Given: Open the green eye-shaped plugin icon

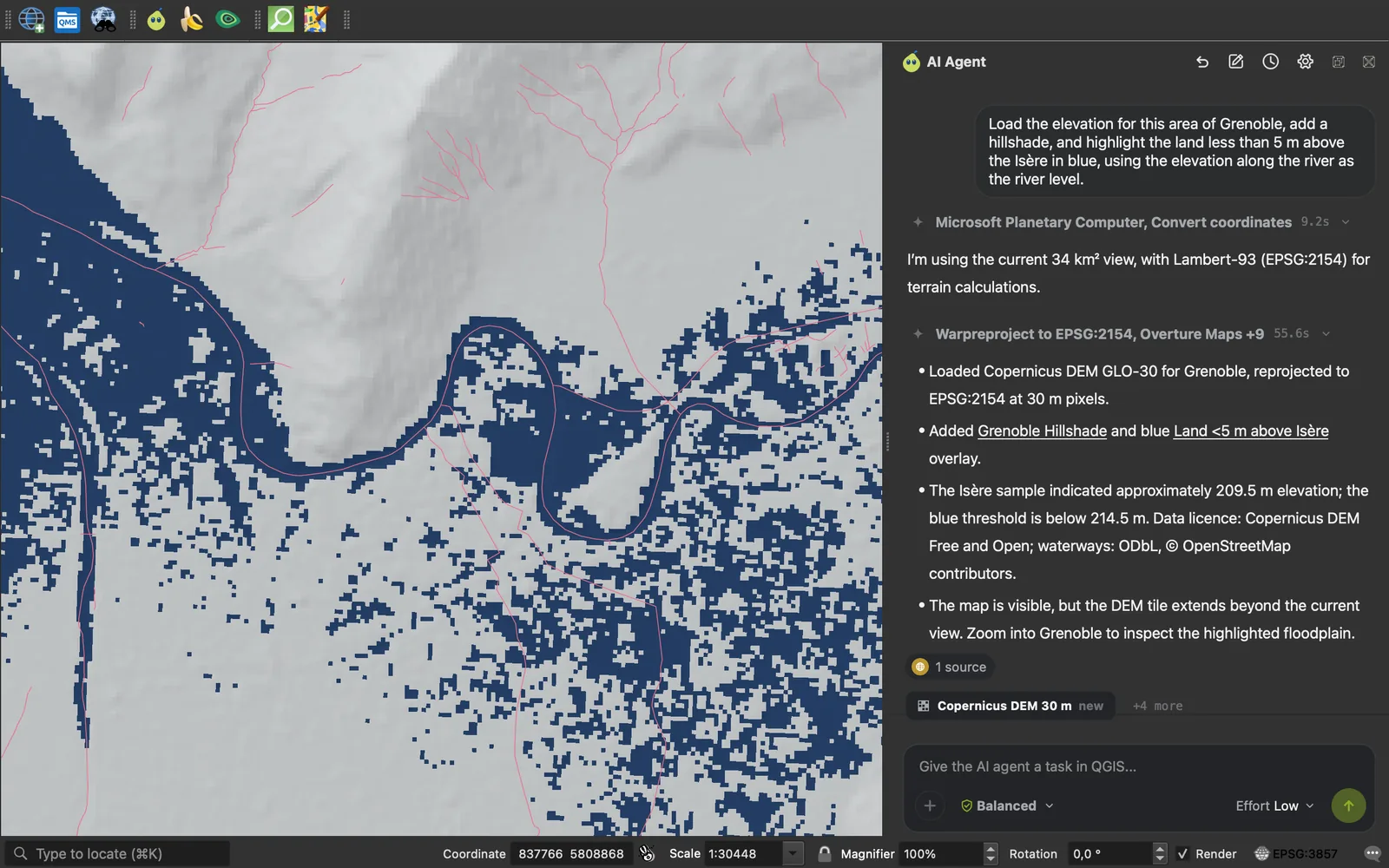Looking at the screenshot, I should pos(227,19).
